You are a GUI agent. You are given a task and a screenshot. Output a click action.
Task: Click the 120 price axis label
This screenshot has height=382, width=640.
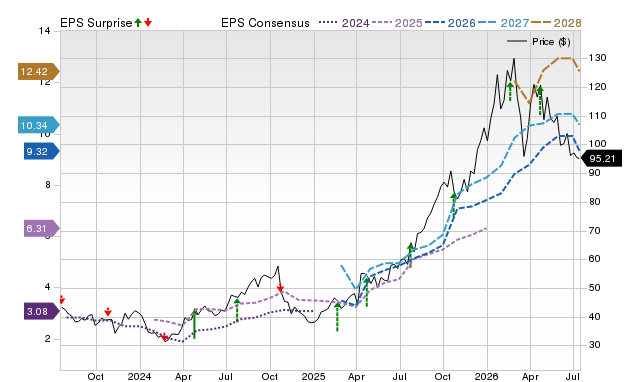[x=597, y=87]
